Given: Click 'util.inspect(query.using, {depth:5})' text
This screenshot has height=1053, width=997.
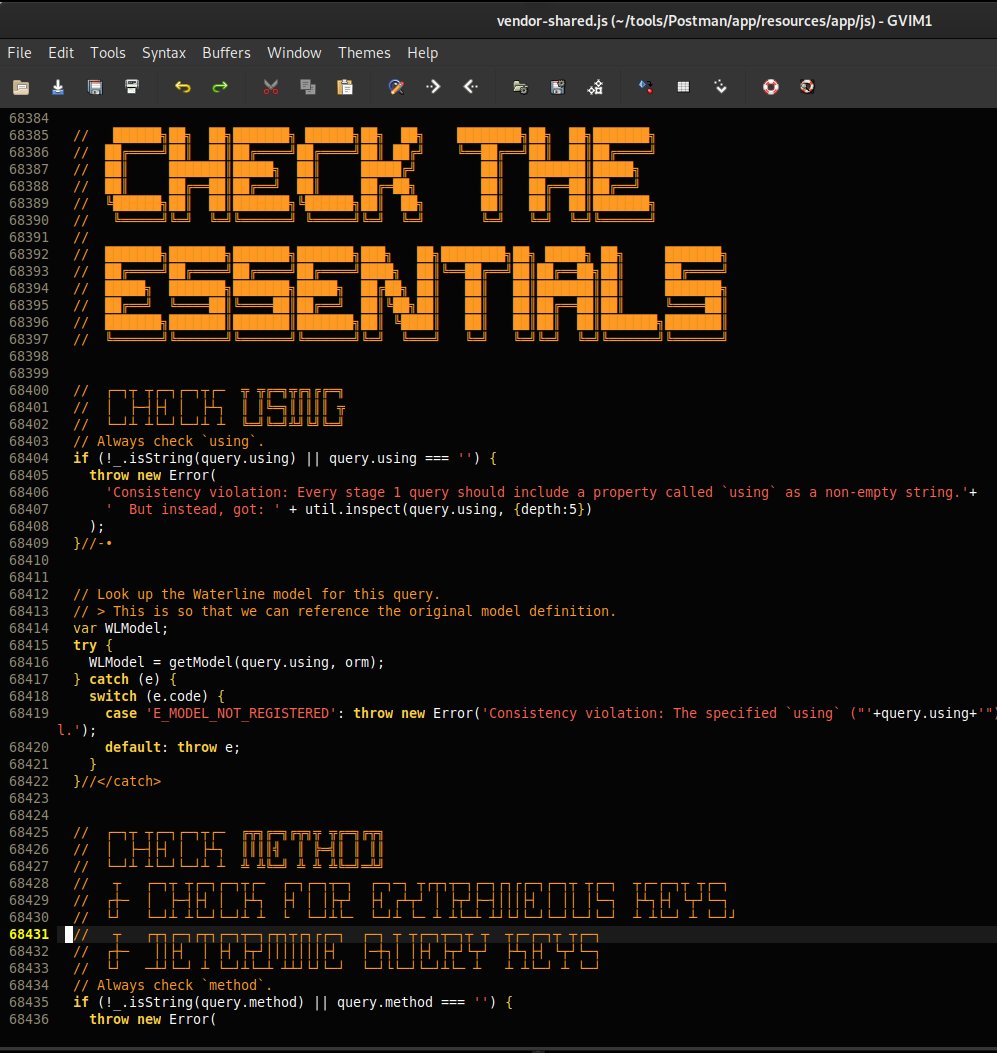Looking at the screenshot, I should coord(448,509).
